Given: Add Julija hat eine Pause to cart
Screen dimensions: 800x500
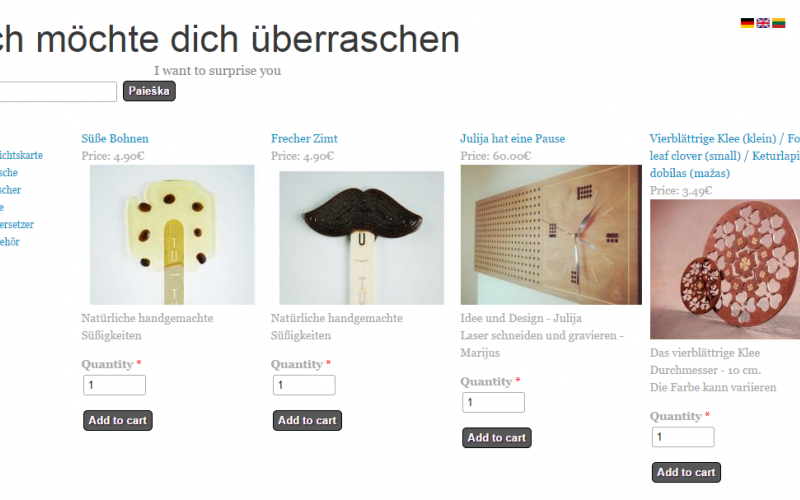Looking at the screenshot, I should (497, 438).
